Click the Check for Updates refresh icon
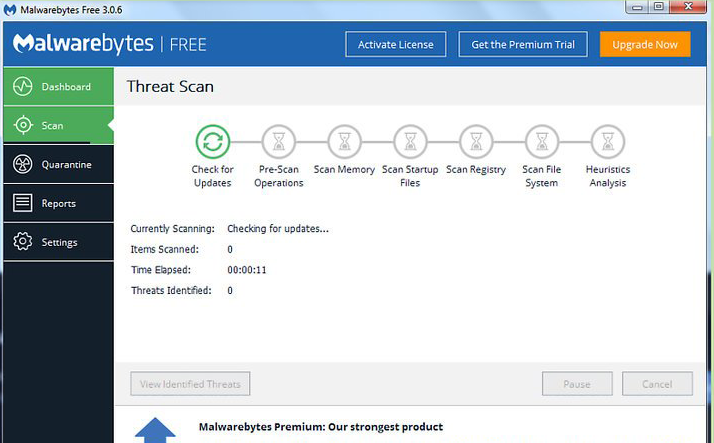Image resolution: width=714 pixels, height=443 pixels. point(213,142)
